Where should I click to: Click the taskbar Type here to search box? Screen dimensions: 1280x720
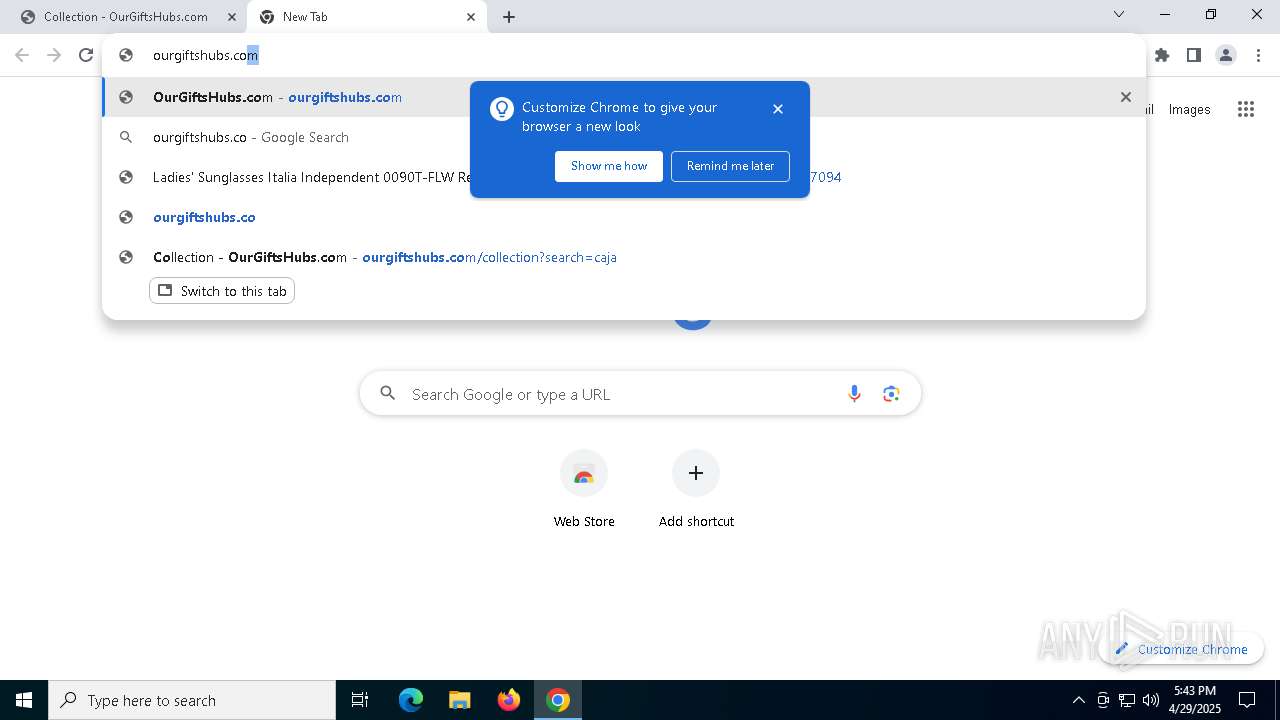pyautogui.click(x=192, y=700)
